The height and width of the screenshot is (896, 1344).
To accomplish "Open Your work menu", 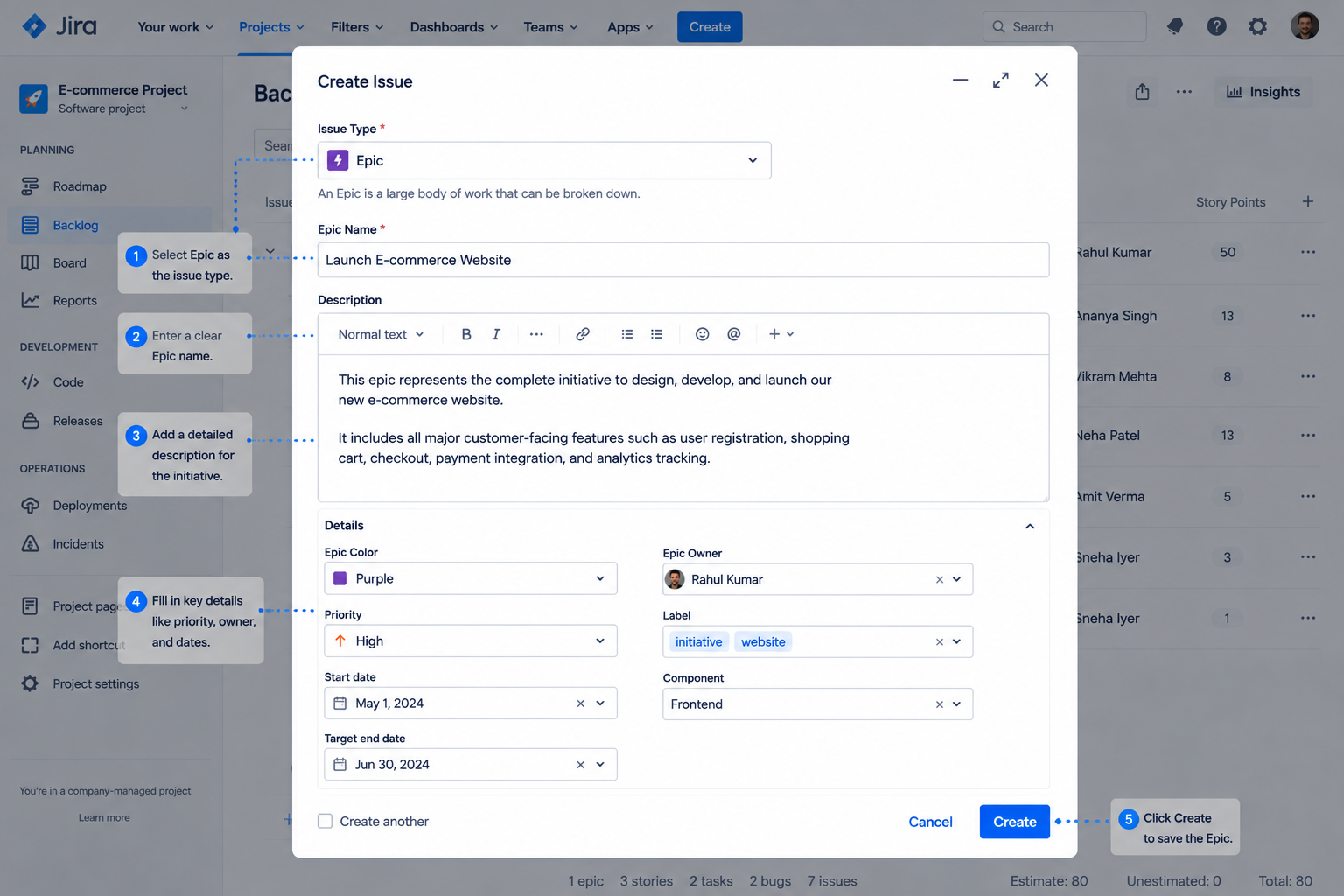I will click(x=176, y=27).
